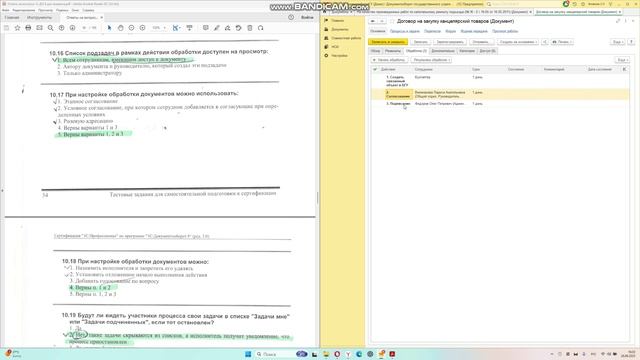Viewport: 640px width, 360px height.
Task: Click the link icon in document header
Action: point(618,21)
